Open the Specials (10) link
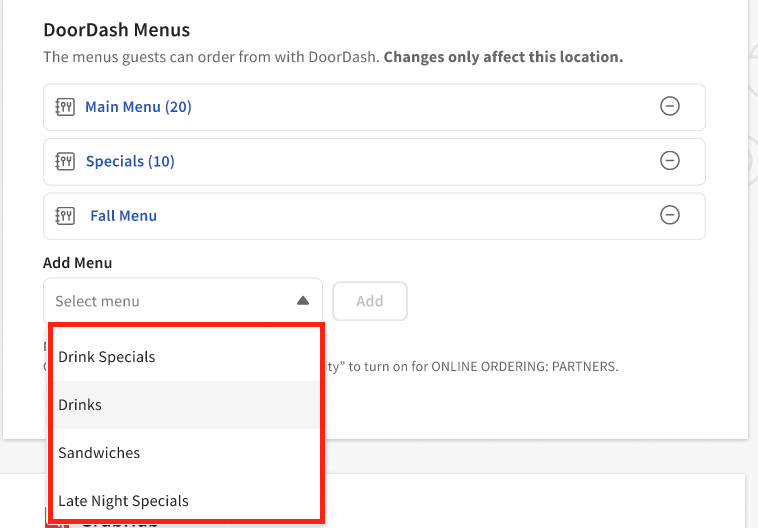758x528 pixels. pos(130,161)
